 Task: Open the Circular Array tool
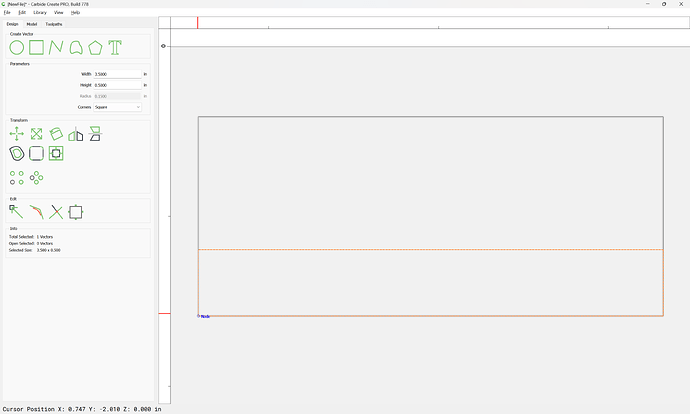click(36, 178)
